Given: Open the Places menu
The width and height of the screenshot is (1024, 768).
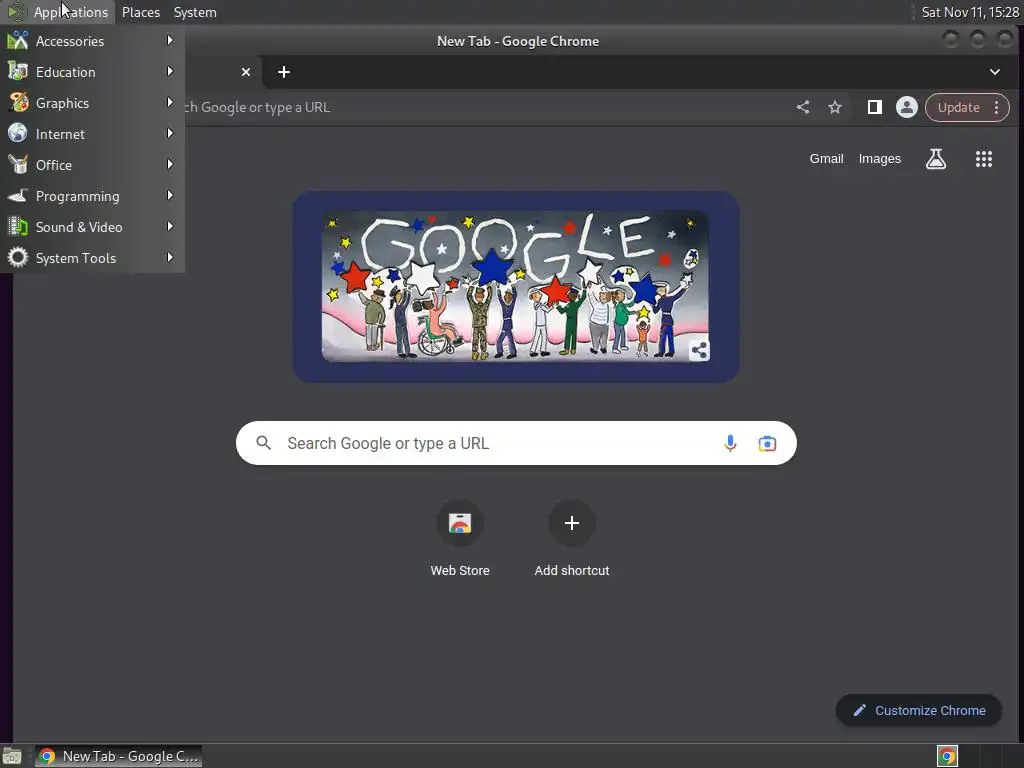Looking at the screenshot, I should [140, 12].
